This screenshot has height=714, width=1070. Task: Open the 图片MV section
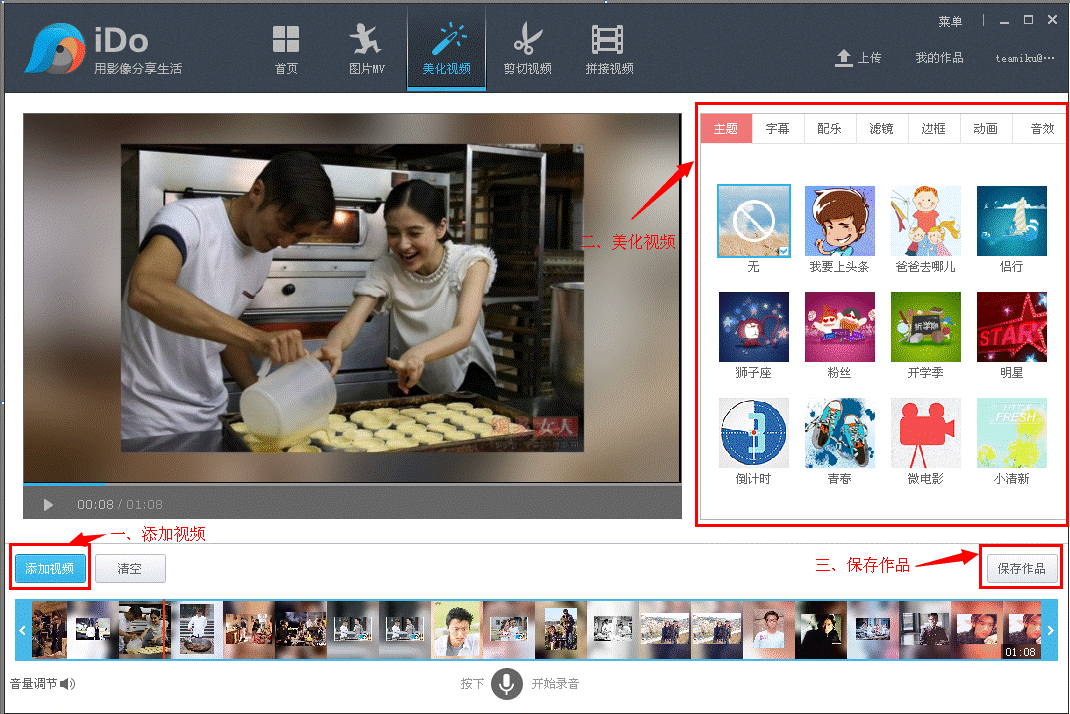click(x=366, y=41)
